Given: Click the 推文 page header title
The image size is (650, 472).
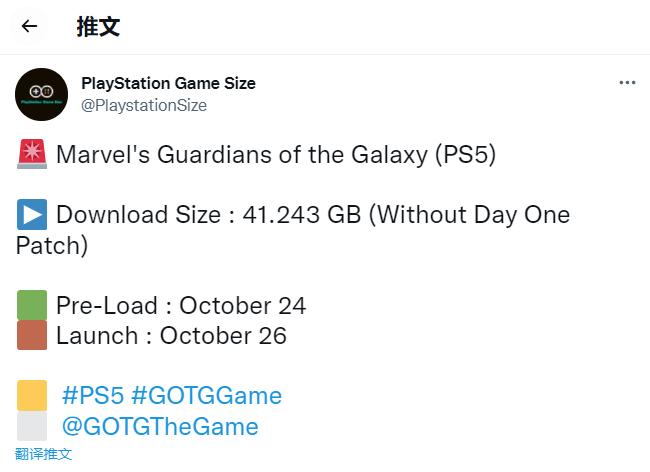Looking at the screenshot, I should click(98, 27).
